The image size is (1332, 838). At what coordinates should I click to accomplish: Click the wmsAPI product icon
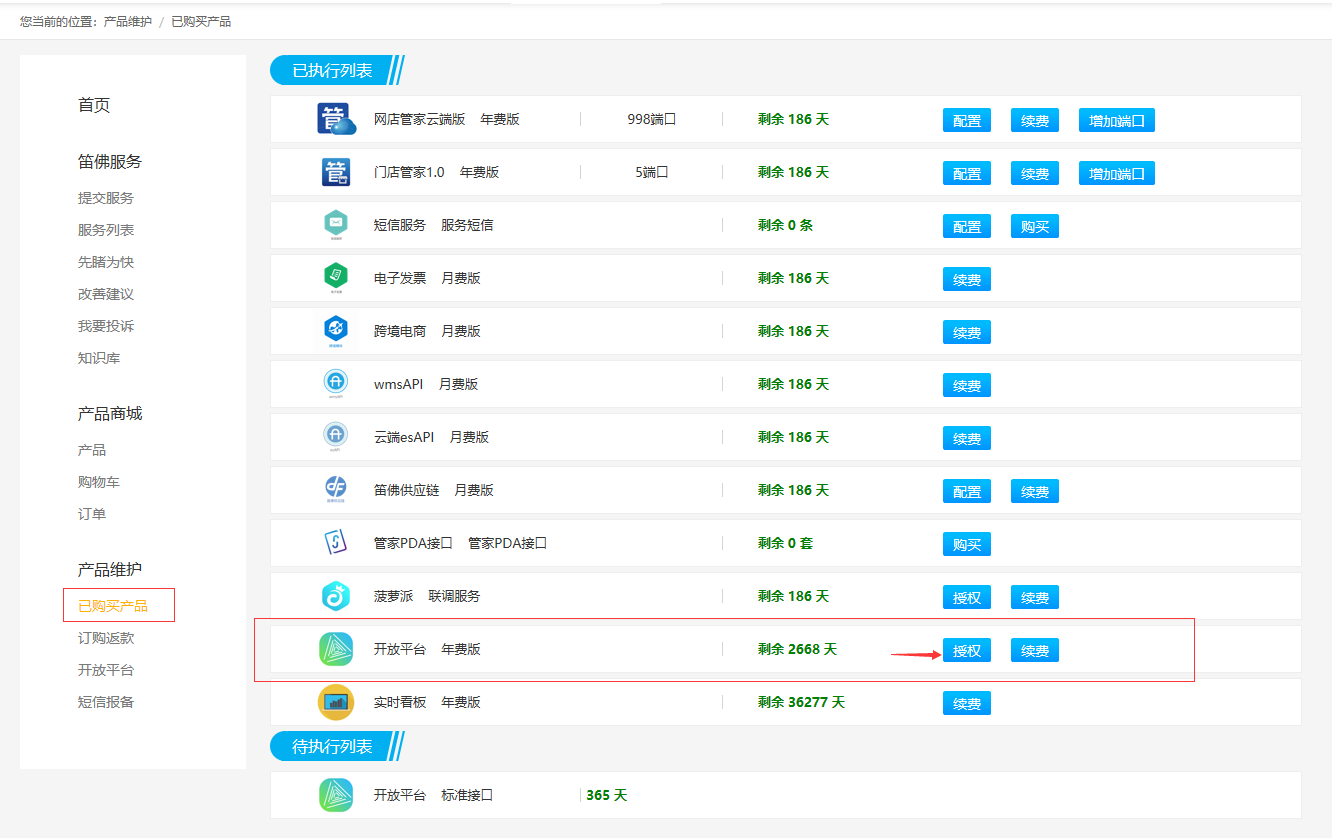coord(336,384)
